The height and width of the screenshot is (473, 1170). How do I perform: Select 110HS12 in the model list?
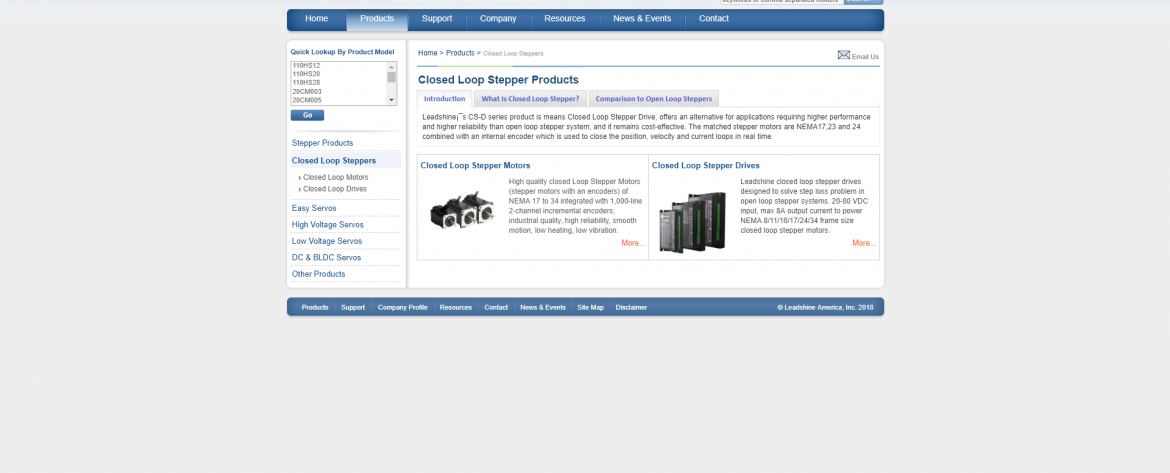click(306, 66)
